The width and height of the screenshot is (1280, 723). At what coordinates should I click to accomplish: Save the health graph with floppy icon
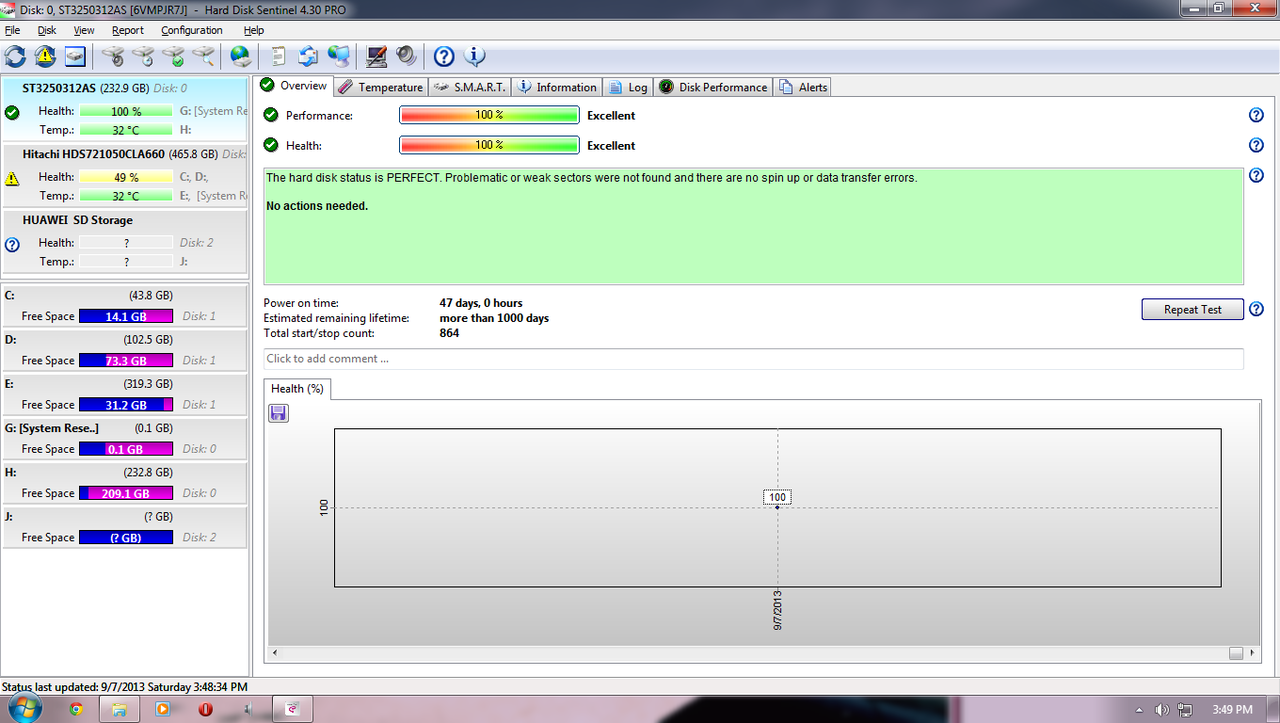pyautogui.click(x=279, y=413)
